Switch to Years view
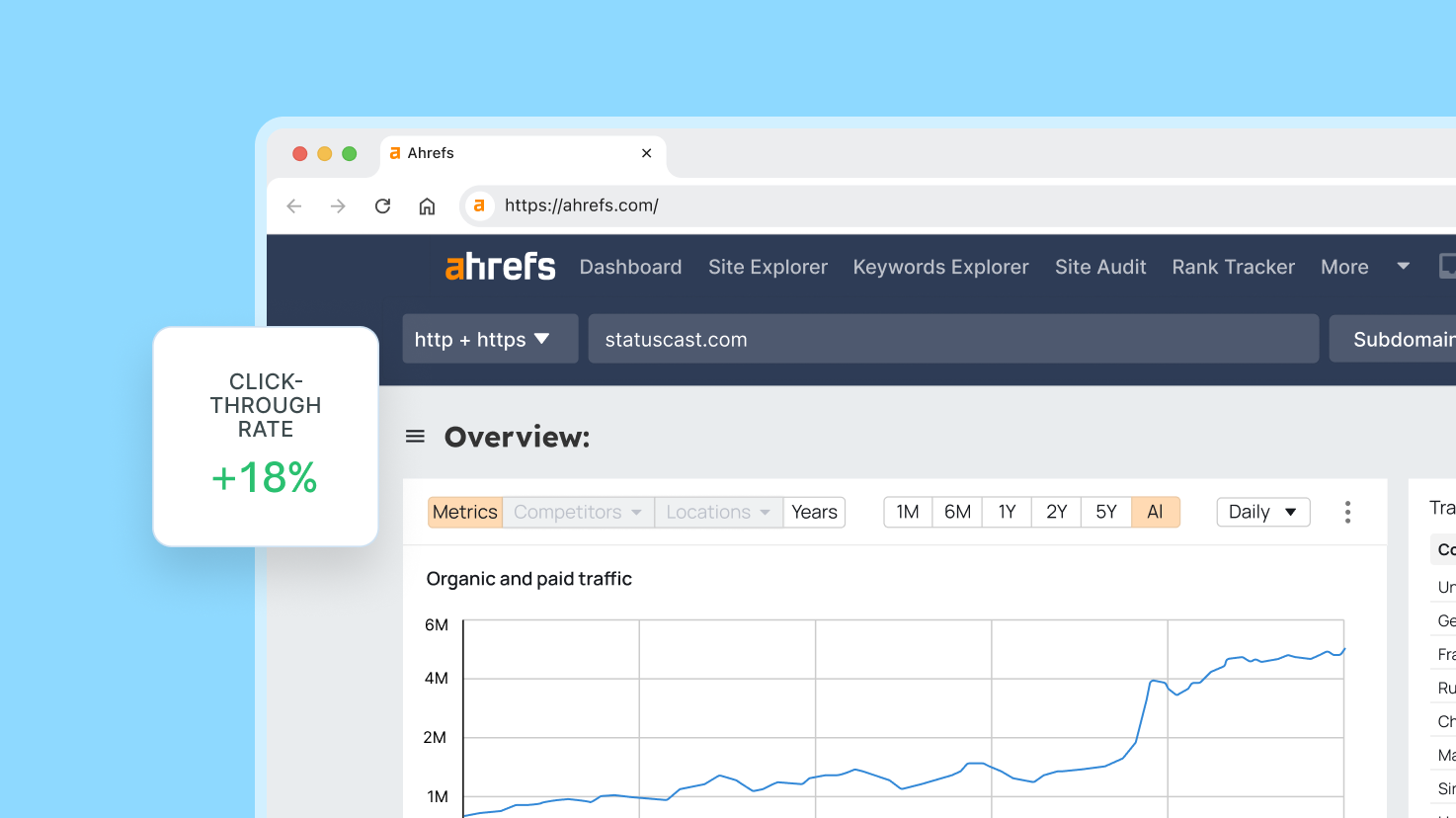Screen dimensions: 1456x818 click(814, 512)
